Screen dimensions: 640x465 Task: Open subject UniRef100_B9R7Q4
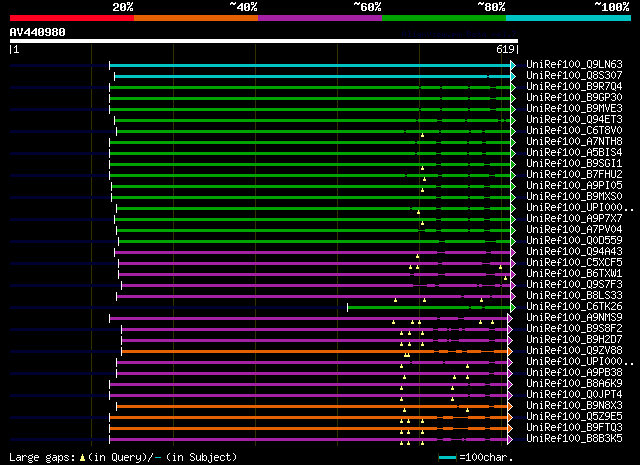574,87
